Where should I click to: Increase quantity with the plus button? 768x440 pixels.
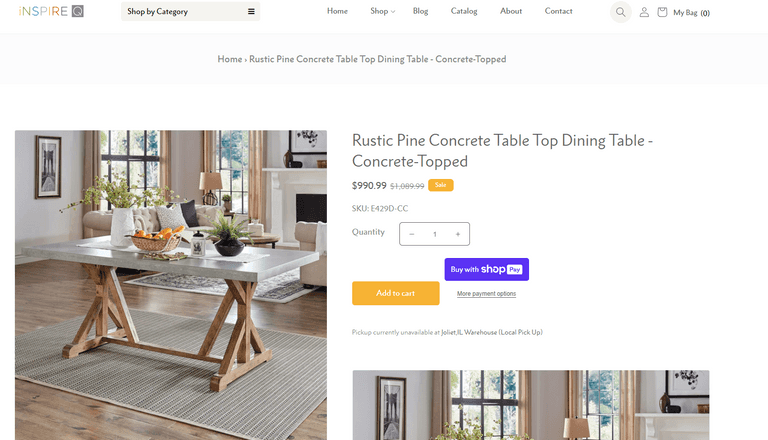458,234
